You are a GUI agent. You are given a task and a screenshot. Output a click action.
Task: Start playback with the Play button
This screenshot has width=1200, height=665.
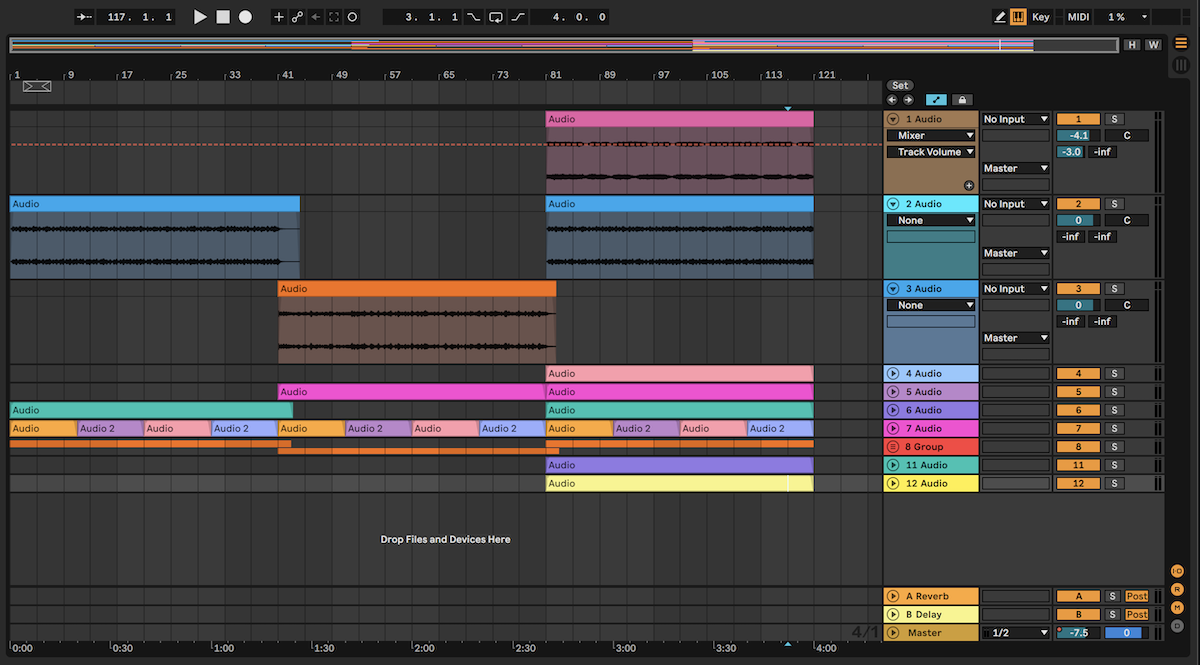tap(200, 17)
